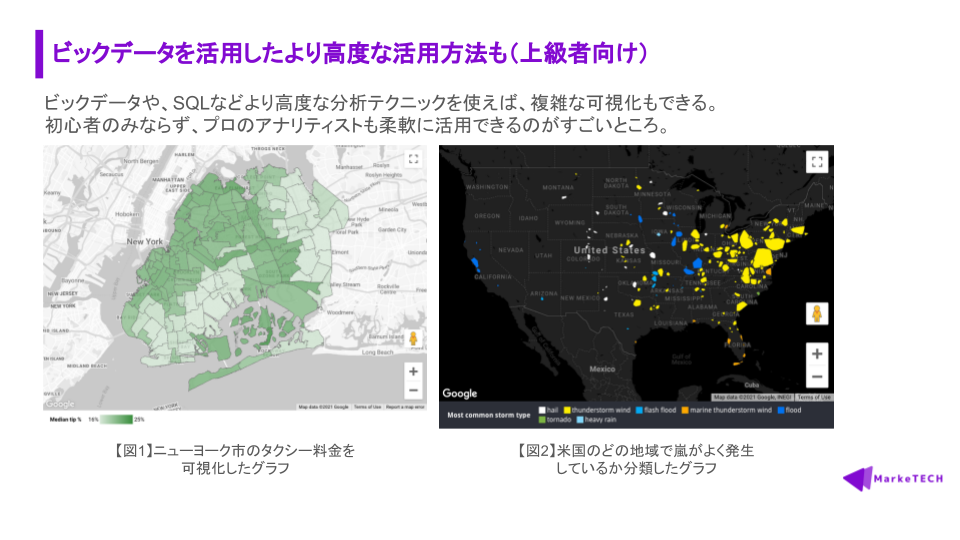This screenshot has width=960, height=540.
Task: Click the 'ARIZONA' state label
Action: pos(544,294)
